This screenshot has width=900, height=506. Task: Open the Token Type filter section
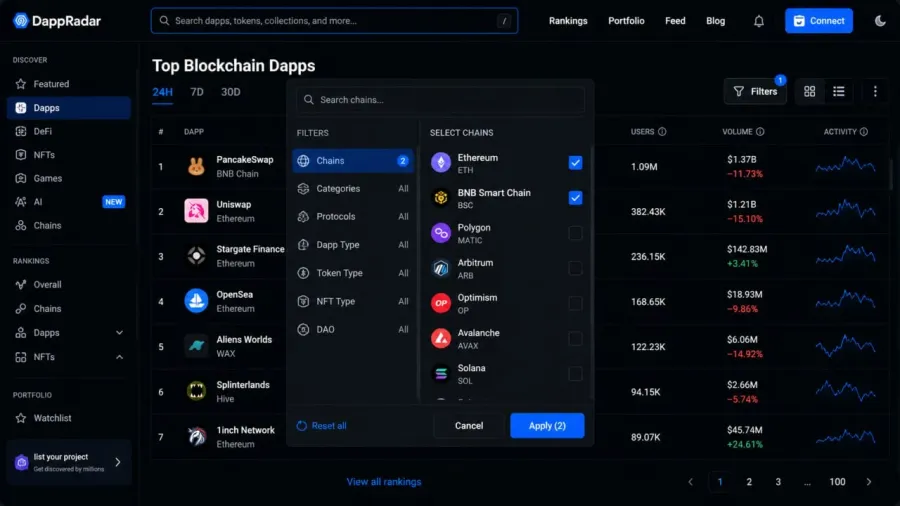pos(352,273)
